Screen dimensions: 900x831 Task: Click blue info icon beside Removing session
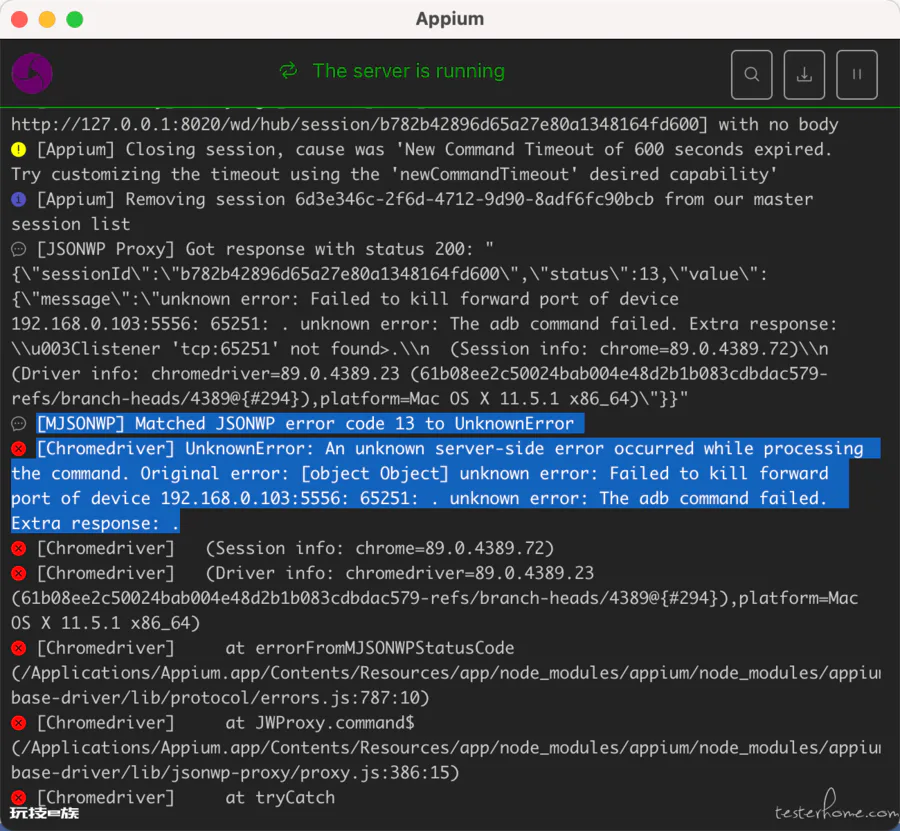tap(18, 200)
